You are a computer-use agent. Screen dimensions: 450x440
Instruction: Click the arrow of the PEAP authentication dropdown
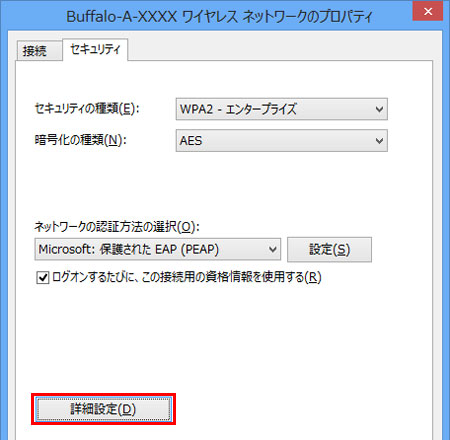[x=273, y=249]
